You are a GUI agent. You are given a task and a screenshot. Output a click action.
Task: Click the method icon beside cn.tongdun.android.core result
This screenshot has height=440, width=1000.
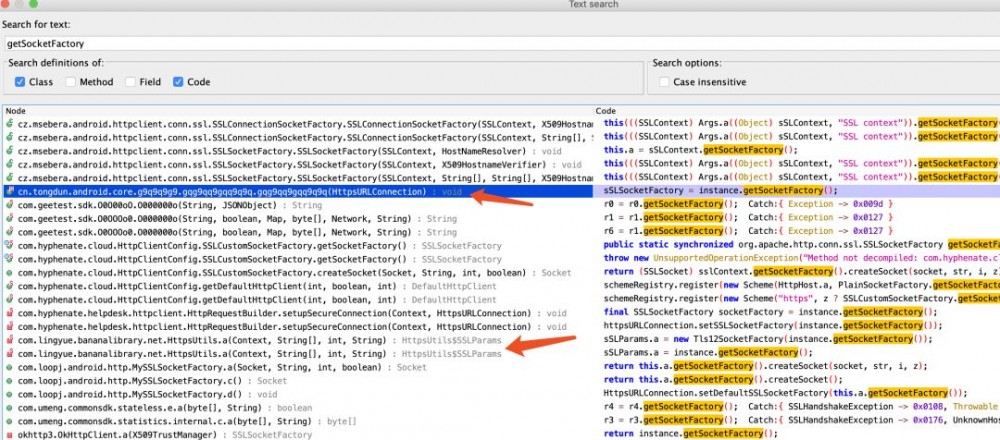[x=10, y=190]
